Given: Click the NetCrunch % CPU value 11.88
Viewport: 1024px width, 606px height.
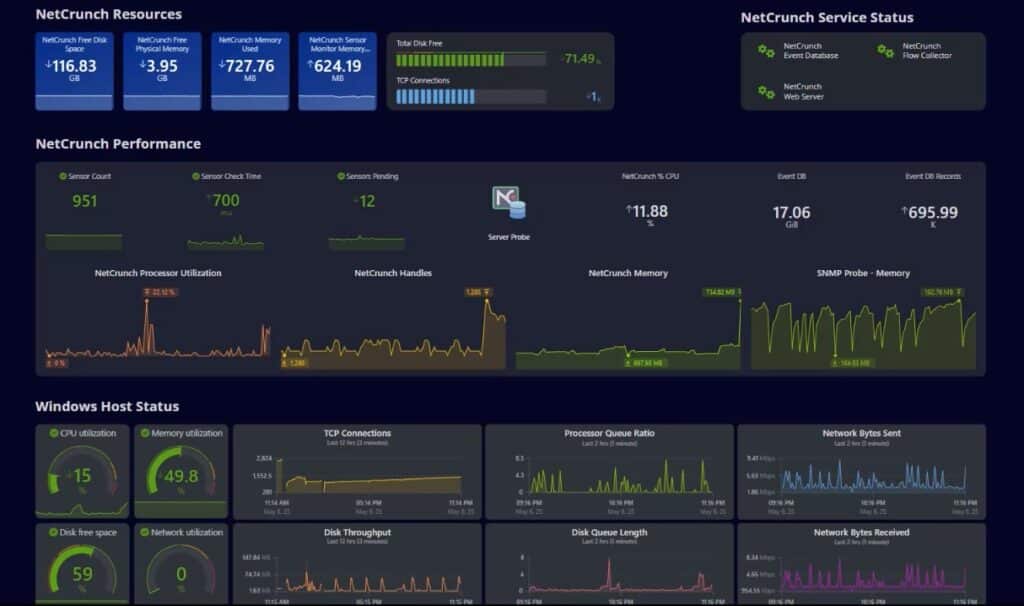Looking at the screenshot, I should (647, 212).
